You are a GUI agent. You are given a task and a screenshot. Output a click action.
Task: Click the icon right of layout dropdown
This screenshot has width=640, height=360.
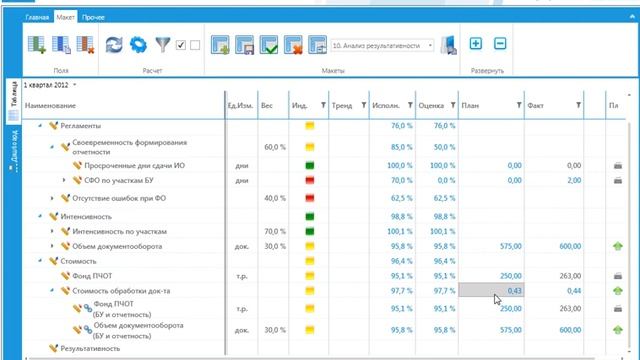point(449,45)
